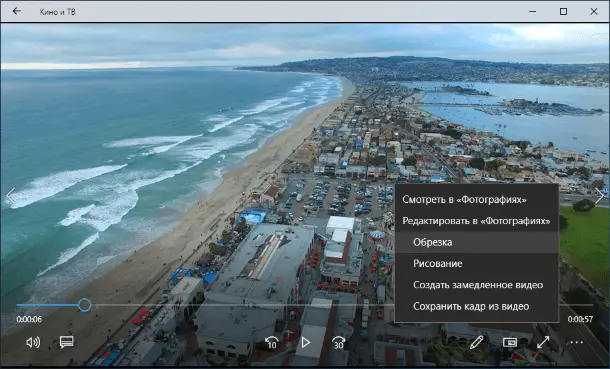Image resolution: width=610 pixels, height=369 pixels.
Task: Click the back arrow in title bar
Action: pyautogui.click(x=16, y=11)
